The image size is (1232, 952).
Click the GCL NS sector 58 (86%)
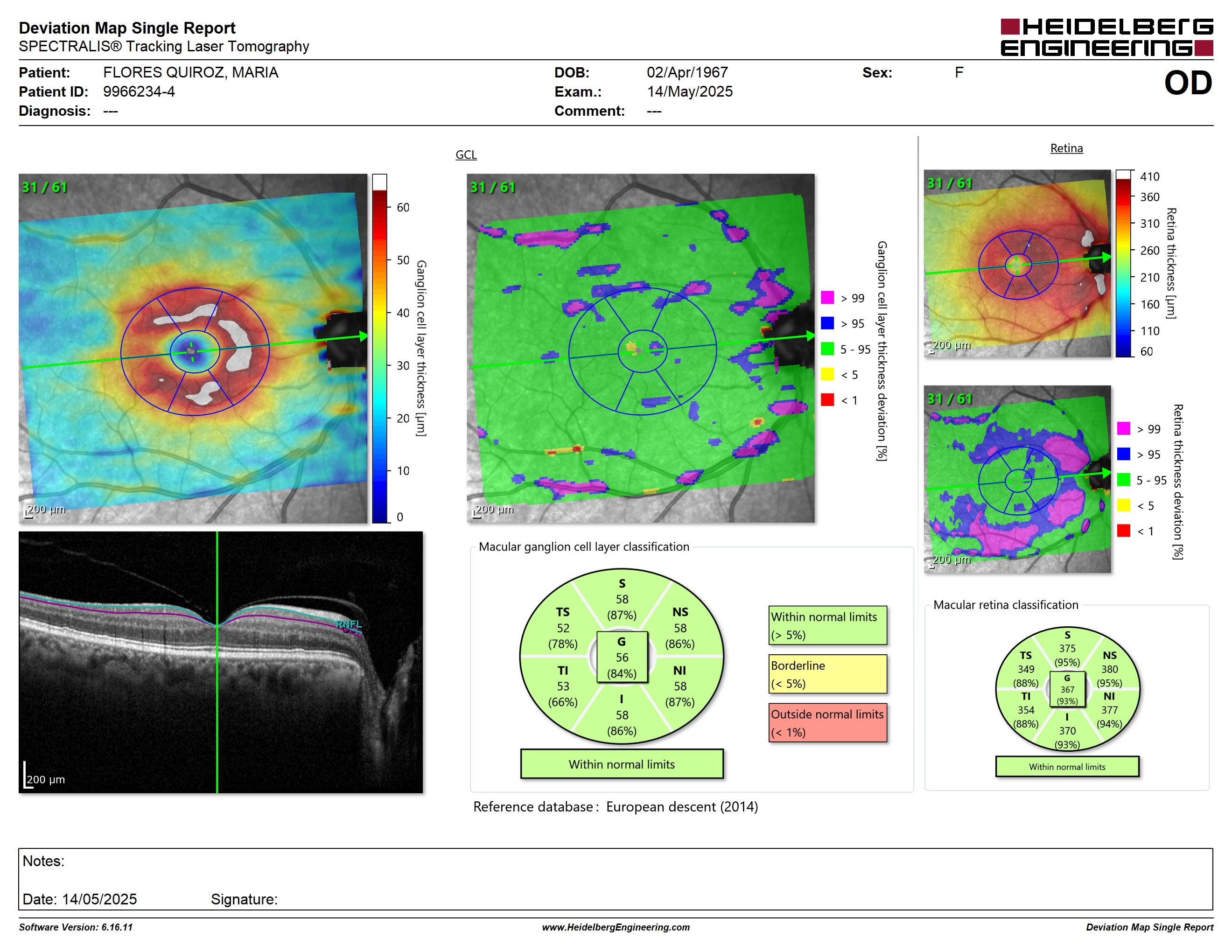[680, 628]
